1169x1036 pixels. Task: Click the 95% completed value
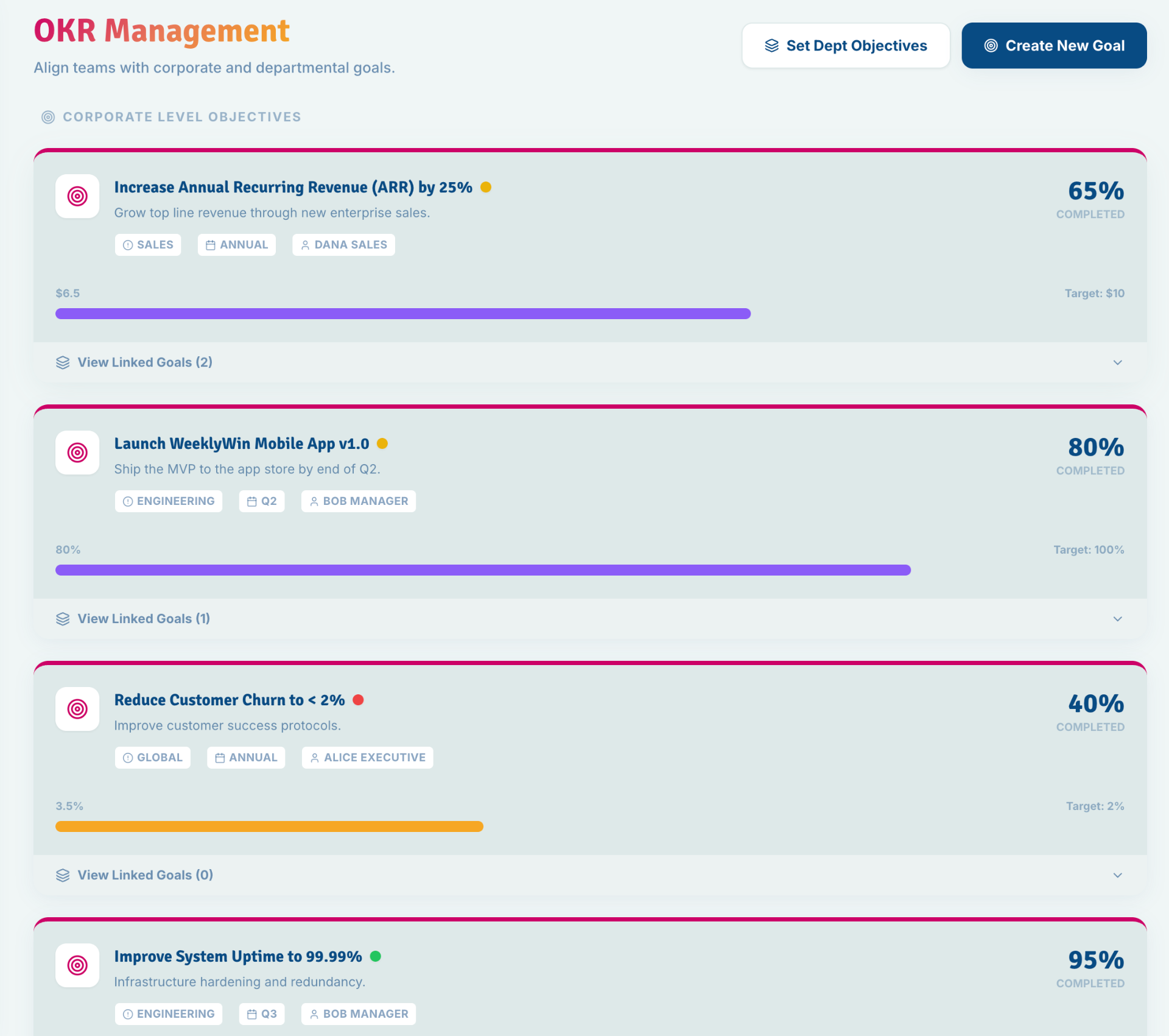(x=1096, y=960)
